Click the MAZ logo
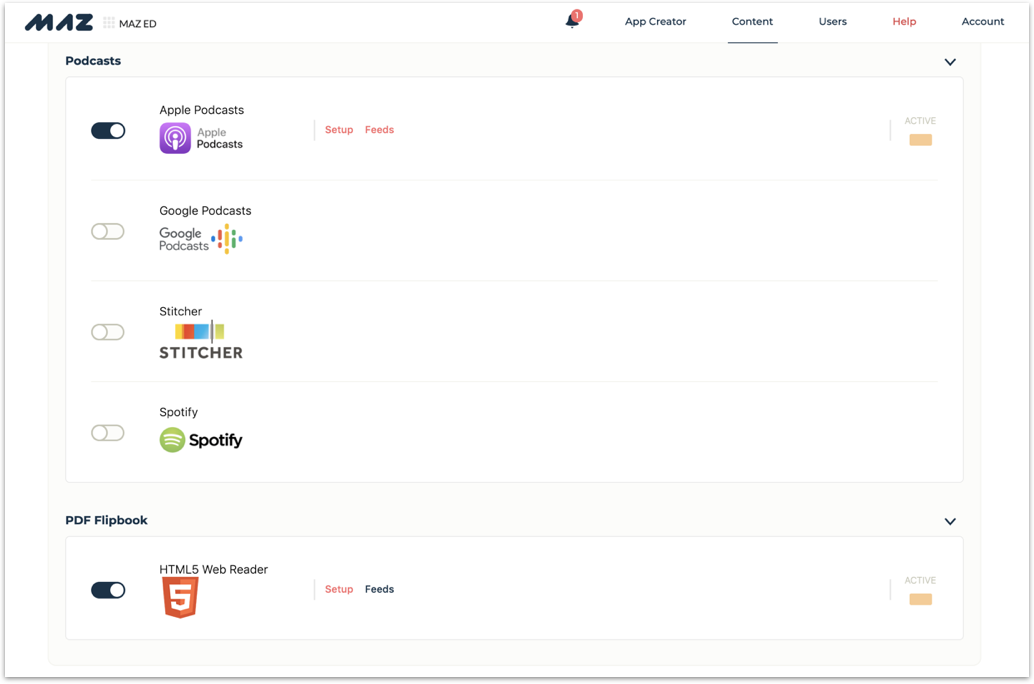The height and width of the screenshot is (684, 1034). (x=59, y=22)
